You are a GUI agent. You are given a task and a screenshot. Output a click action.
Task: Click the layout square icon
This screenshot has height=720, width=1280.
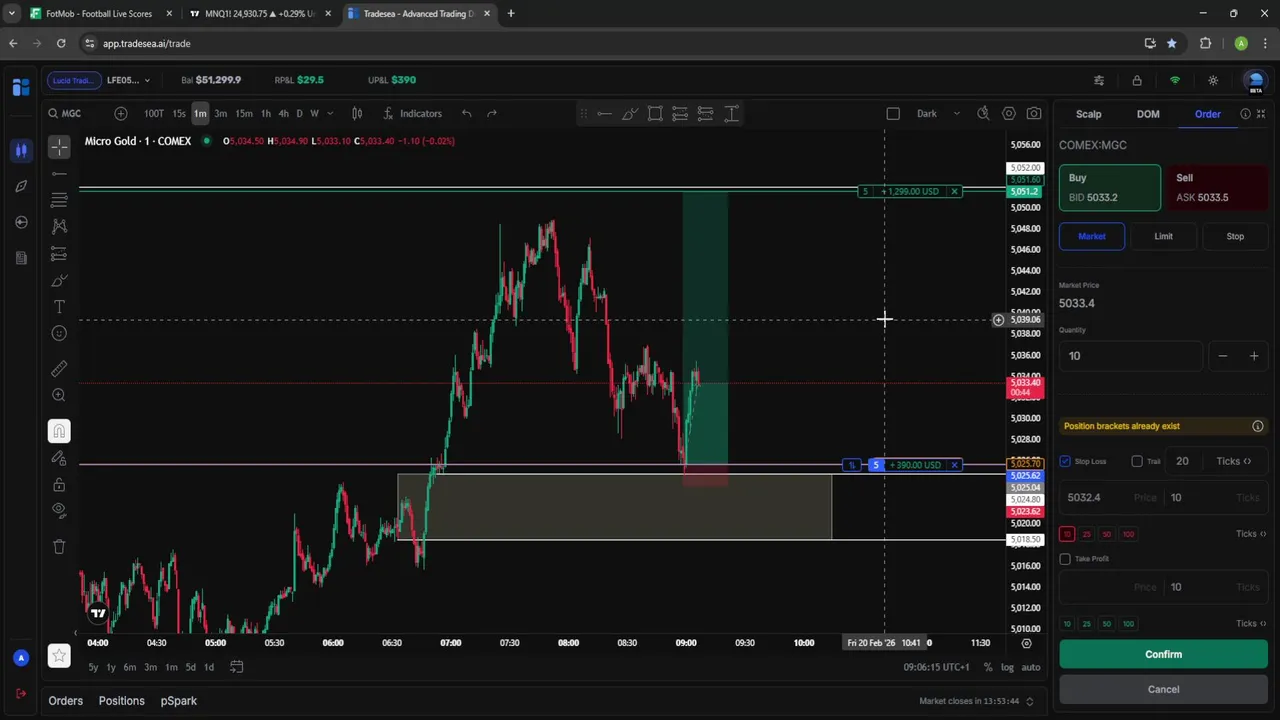893,113
